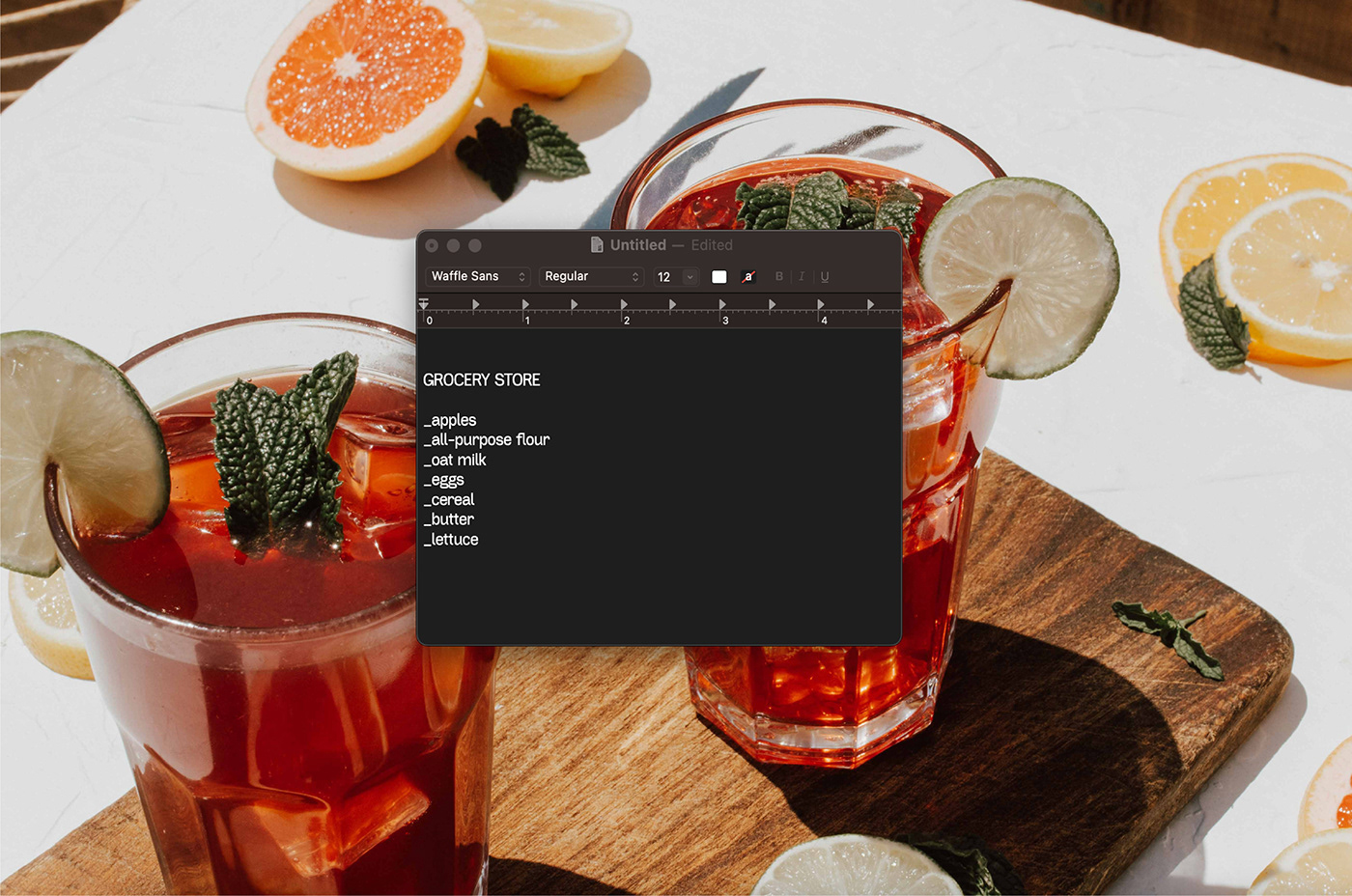Select the tab stop at ruler mark 2
Viewport: 1352px width, 896px height.
pyautogui.click(x=624, y=304)
